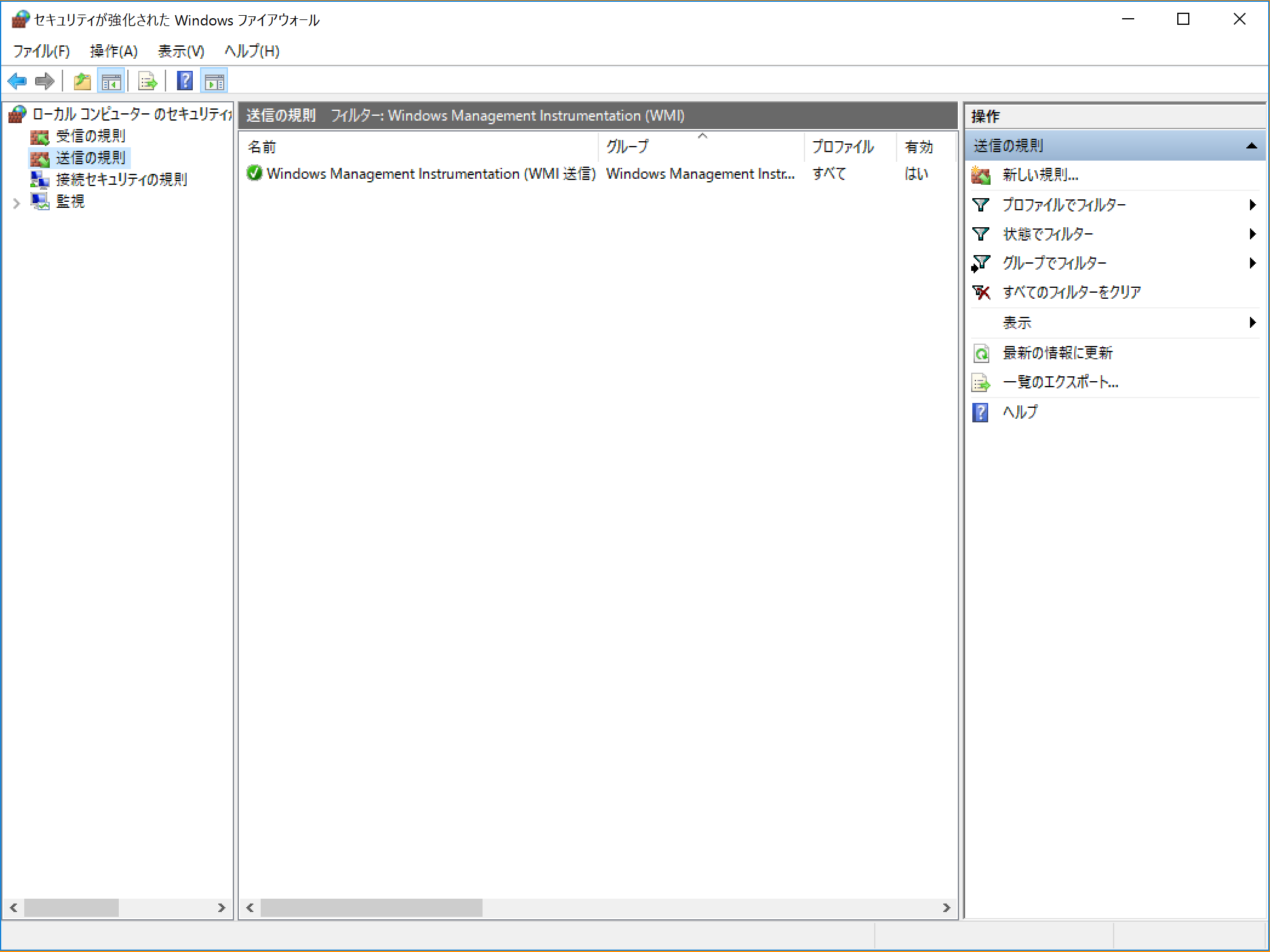Click the firewall app icon in title bar
The width and height of the screenshot is (1270, 952).
click(20, 19)
